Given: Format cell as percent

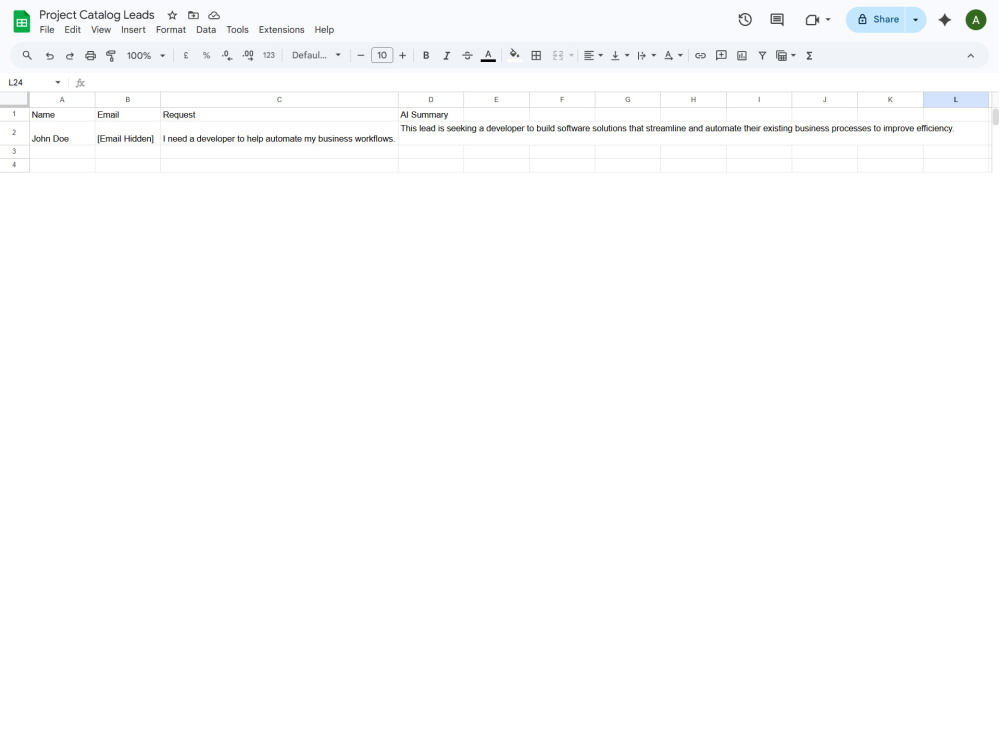Looking at the screenshot, I should point(206,55).
